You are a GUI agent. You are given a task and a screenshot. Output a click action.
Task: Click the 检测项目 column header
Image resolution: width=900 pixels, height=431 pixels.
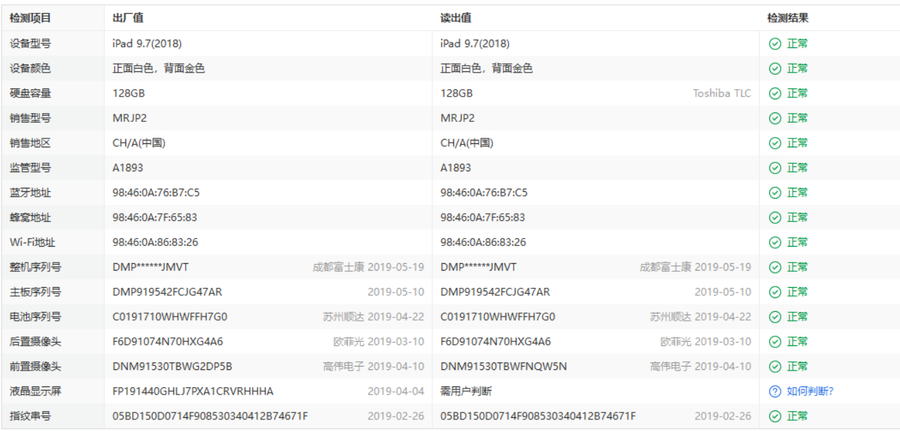(x=30, y=18)
